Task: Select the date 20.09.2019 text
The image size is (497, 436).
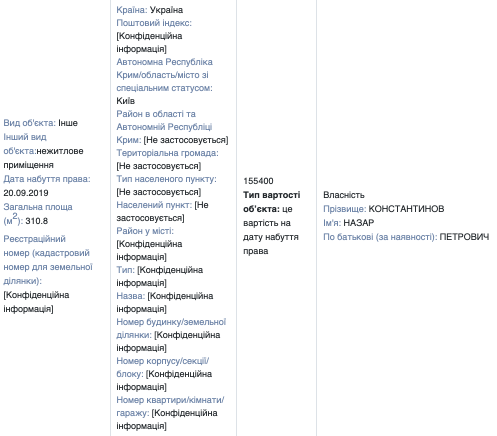Action: (x=26, y=193)
